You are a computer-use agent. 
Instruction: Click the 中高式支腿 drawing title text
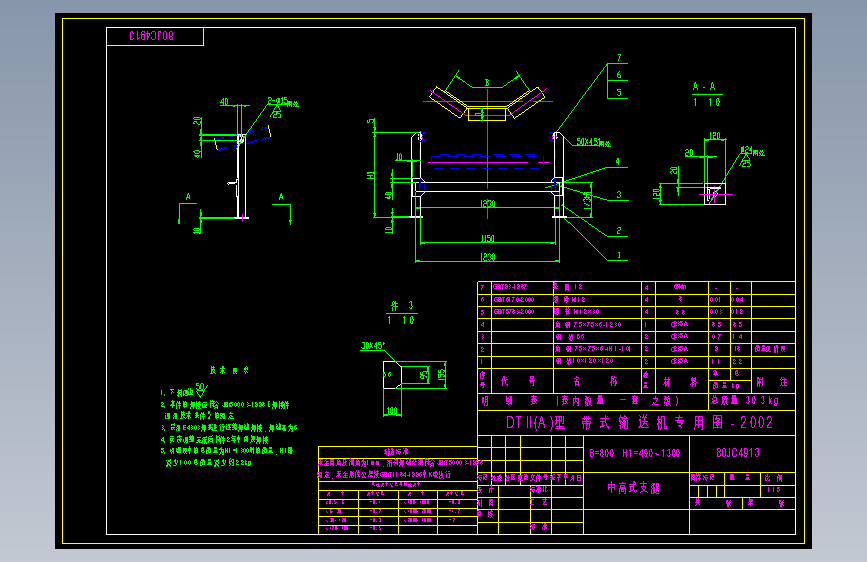point(634,488)
